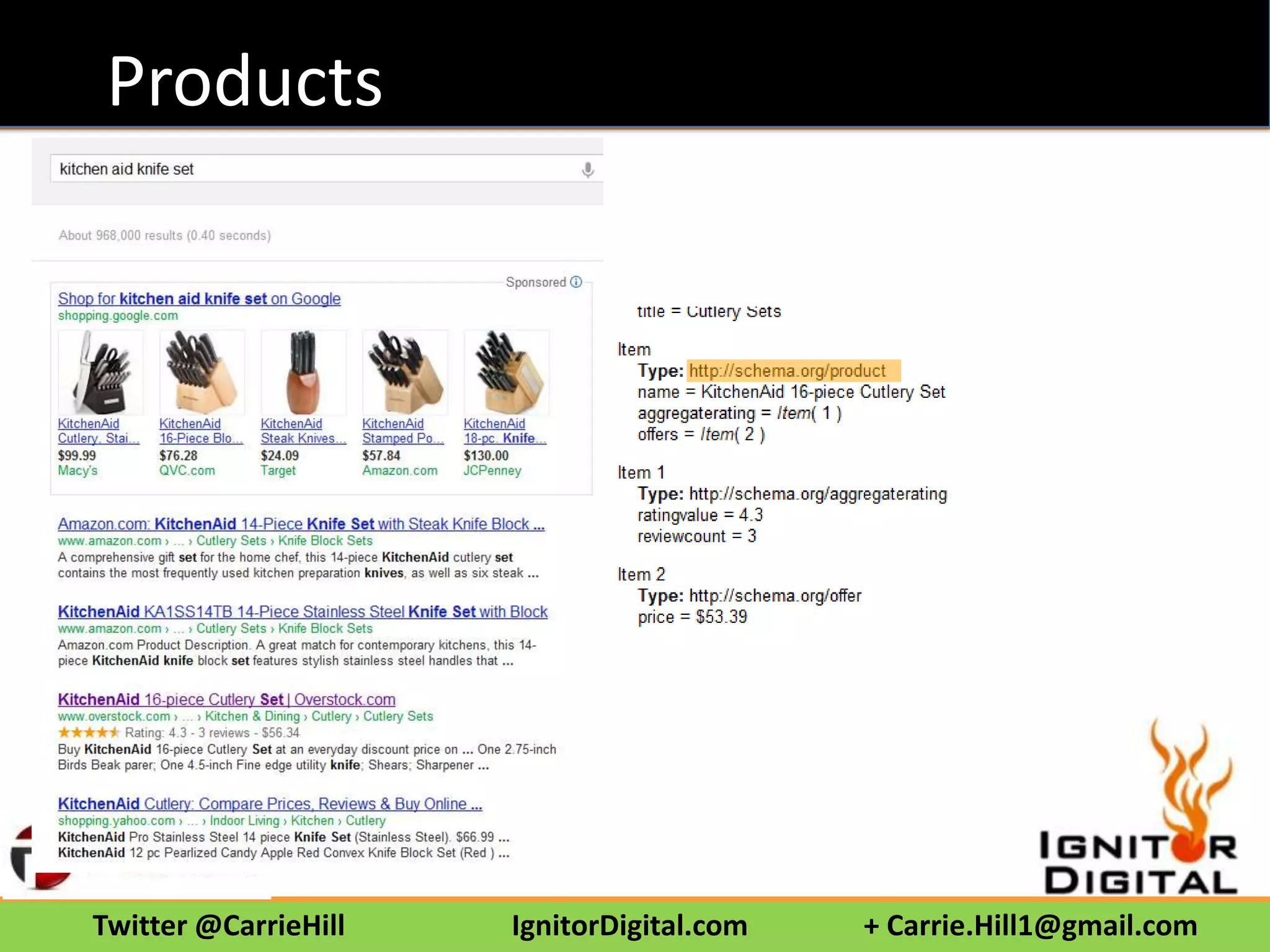Open Shop for kitchen aid knife set on Google link

pos(199,299)
